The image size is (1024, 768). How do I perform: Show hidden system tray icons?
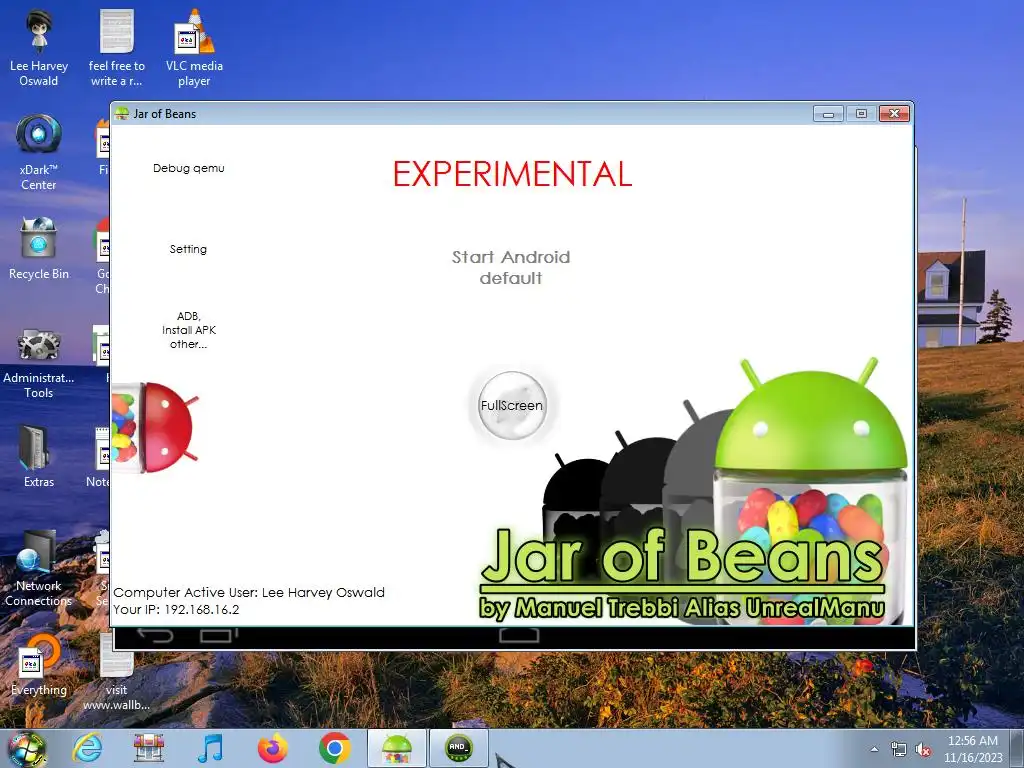pos(874,749)
